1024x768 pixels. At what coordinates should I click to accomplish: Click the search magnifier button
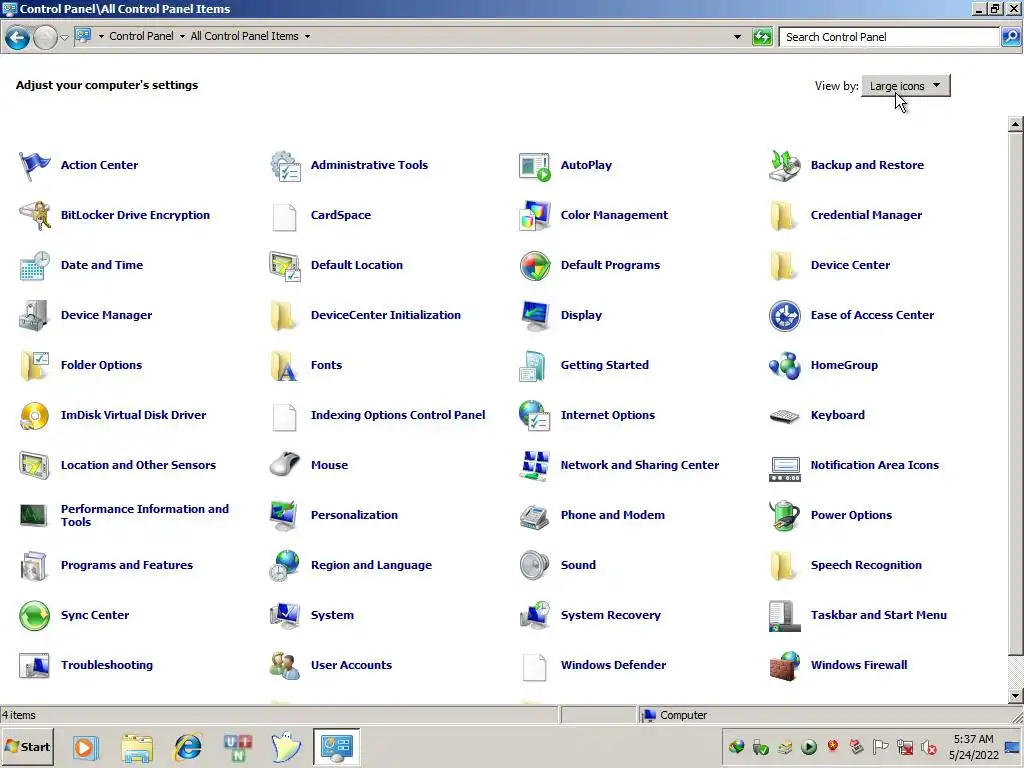click(1010, 37)
